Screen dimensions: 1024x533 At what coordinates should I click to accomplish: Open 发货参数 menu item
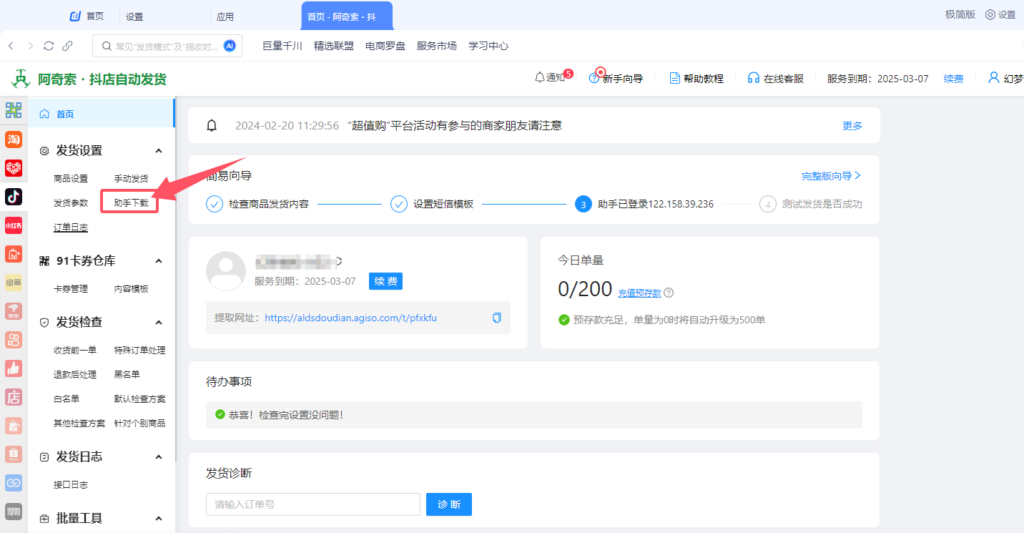[x=71, y=203]
